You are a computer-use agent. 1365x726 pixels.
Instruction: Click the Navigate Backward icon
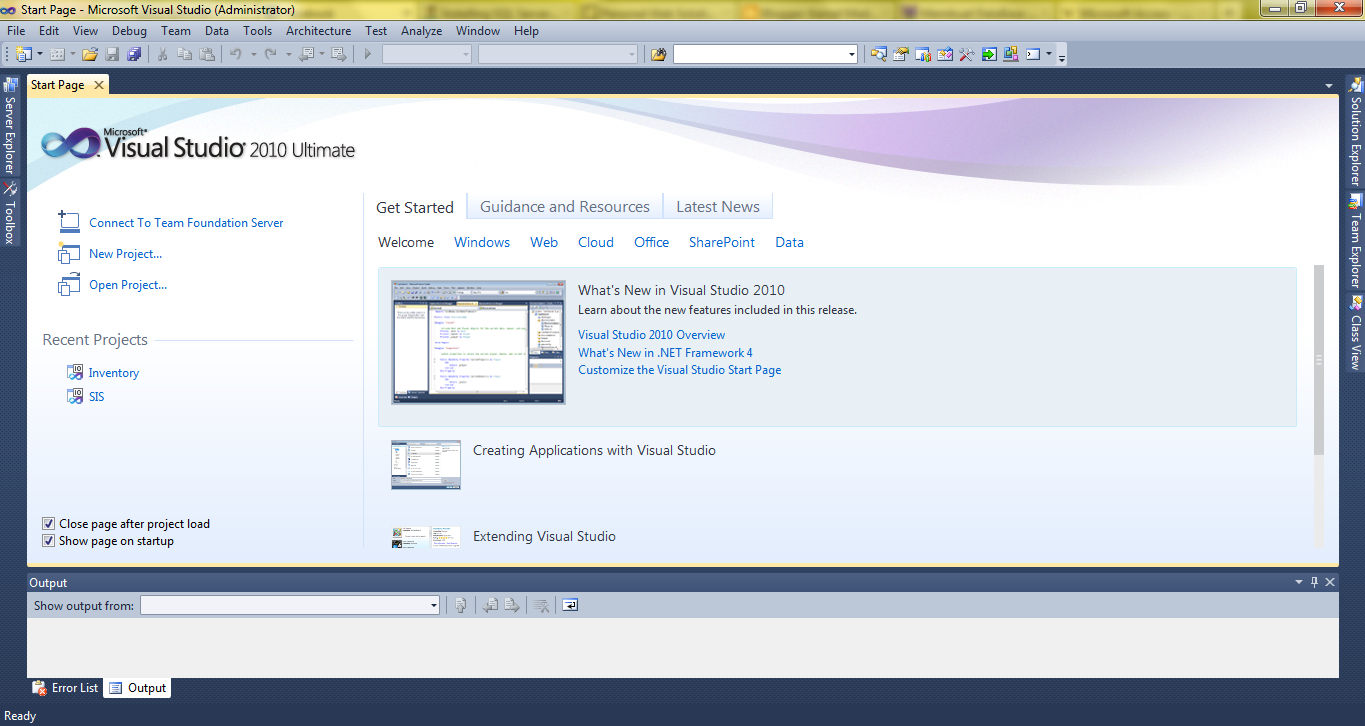(x=306, y=54)
